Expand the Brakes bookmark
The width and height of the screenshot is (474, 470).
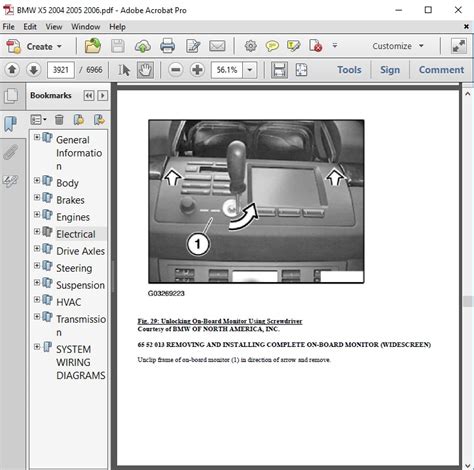tap(37, 197)
